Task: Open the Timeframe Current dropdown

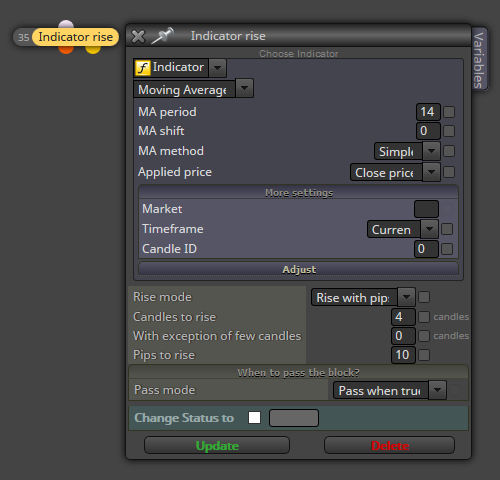Action: click(x=429, y=229)
